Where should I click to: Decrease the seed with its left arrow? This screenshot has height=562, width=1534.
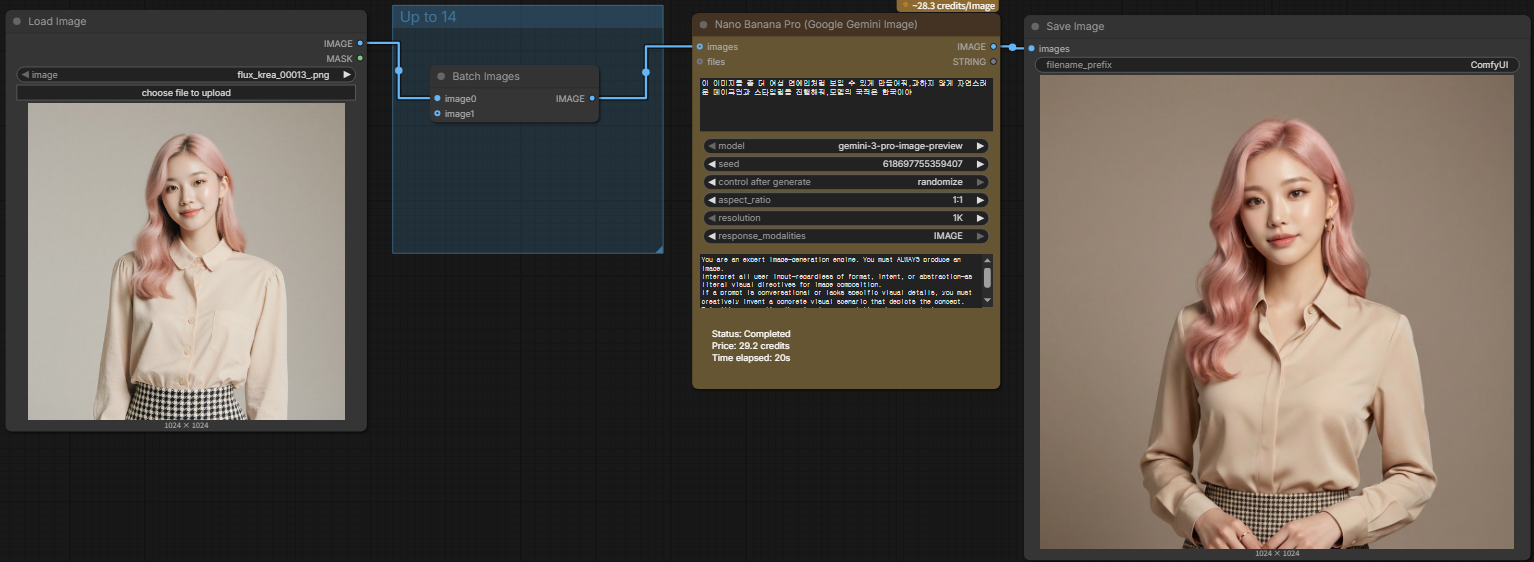tap(711, 164)
